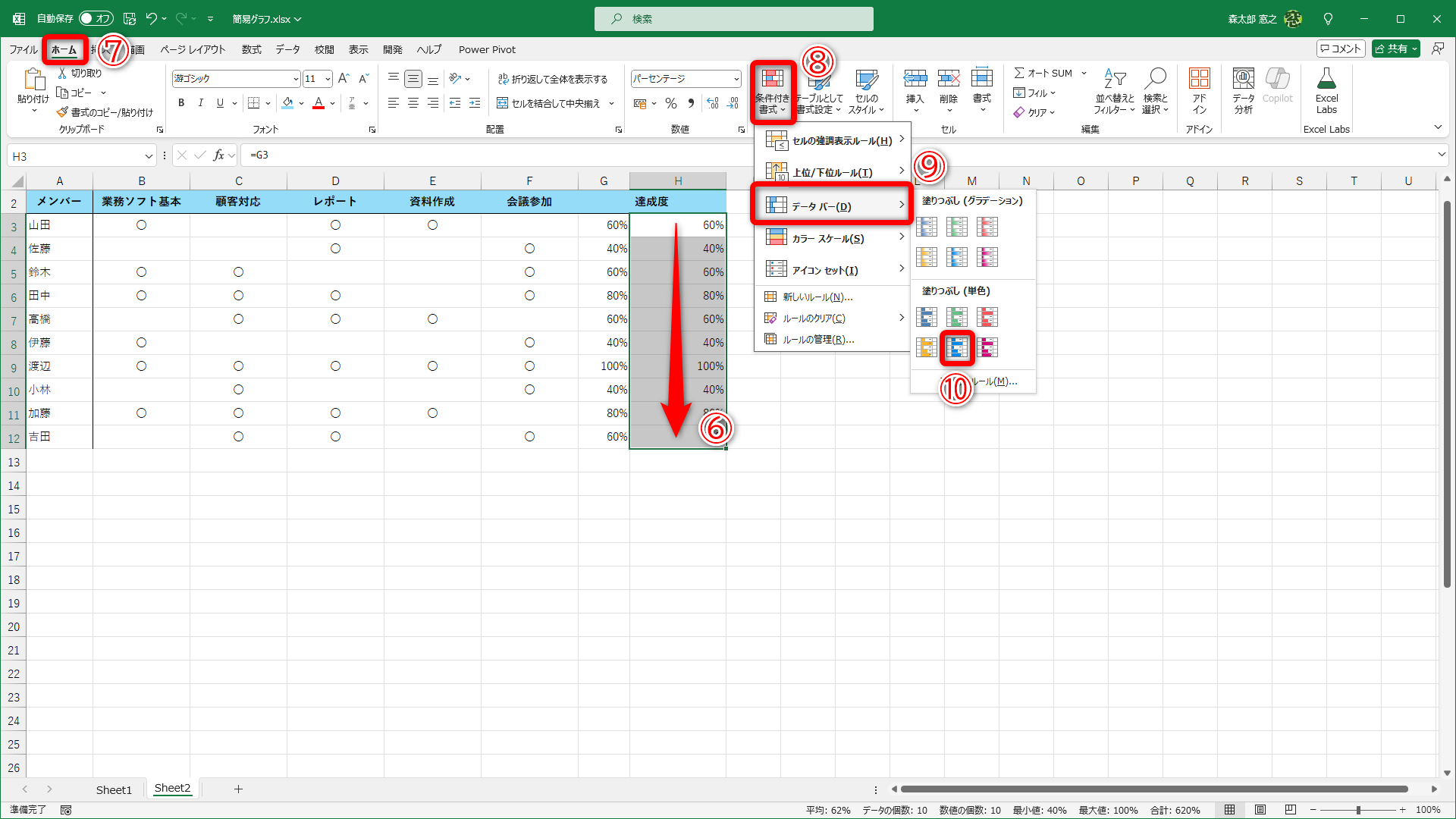Viewport: 1456px width, 819px height.
Task: Open the font size dropdown
Action: (x=328, y=79)
